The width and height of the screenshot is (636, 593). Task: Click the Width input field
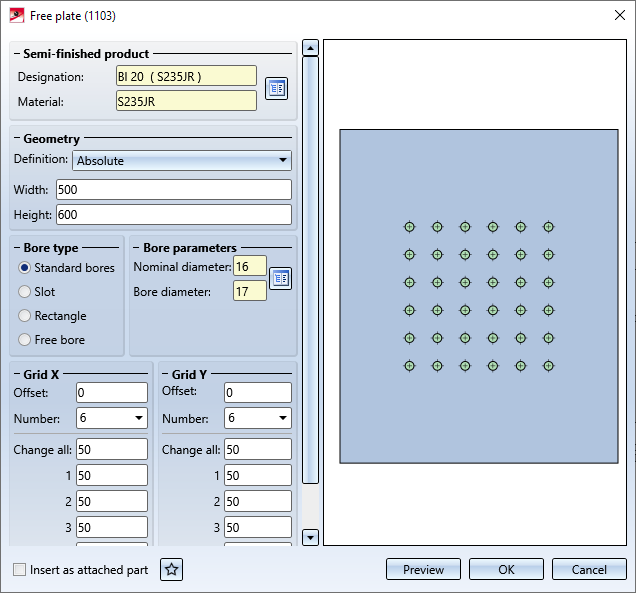click(173, 190)
